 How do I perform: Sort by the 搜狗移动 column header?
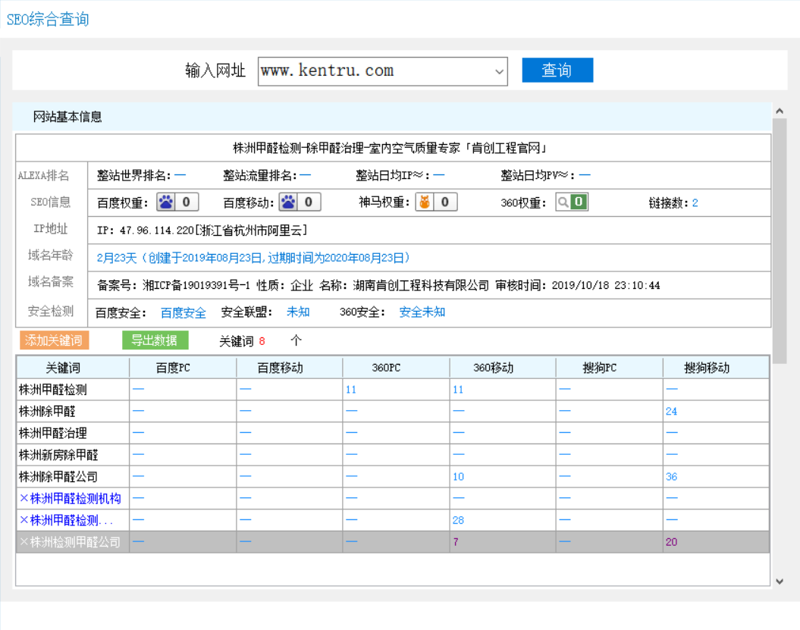(x=716, y=368)
